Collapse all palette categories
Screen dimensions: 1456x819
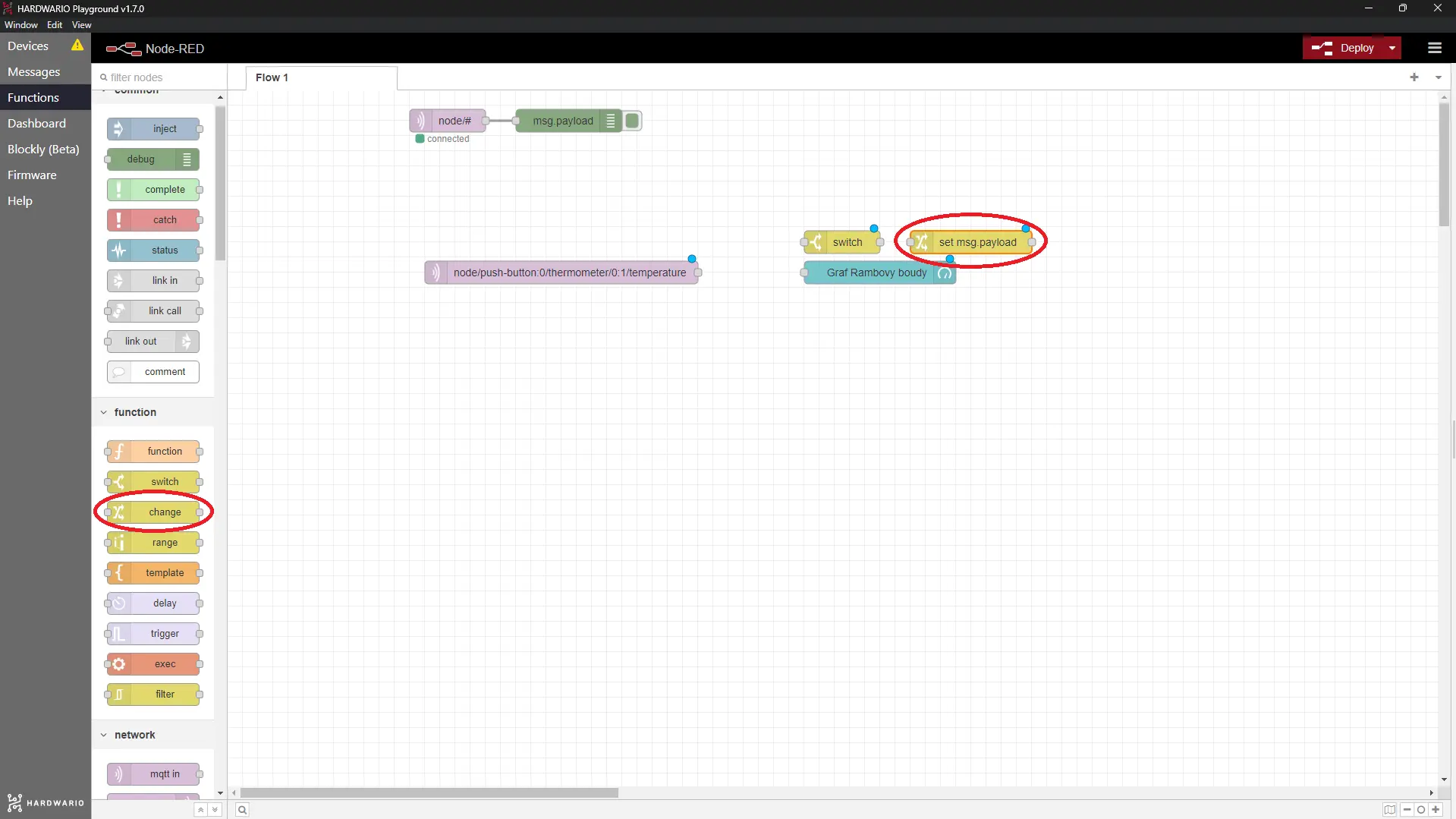coord(200,810)
